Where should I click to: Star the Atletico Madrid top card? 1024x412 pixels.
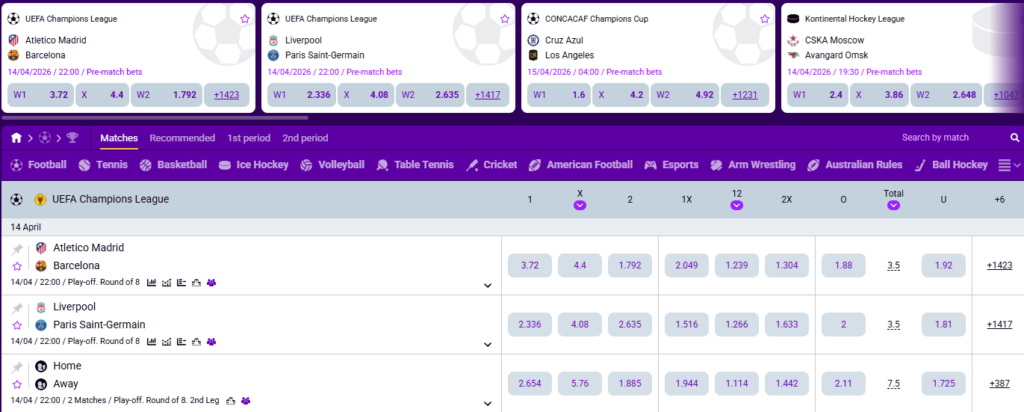(x=245, y=19)
